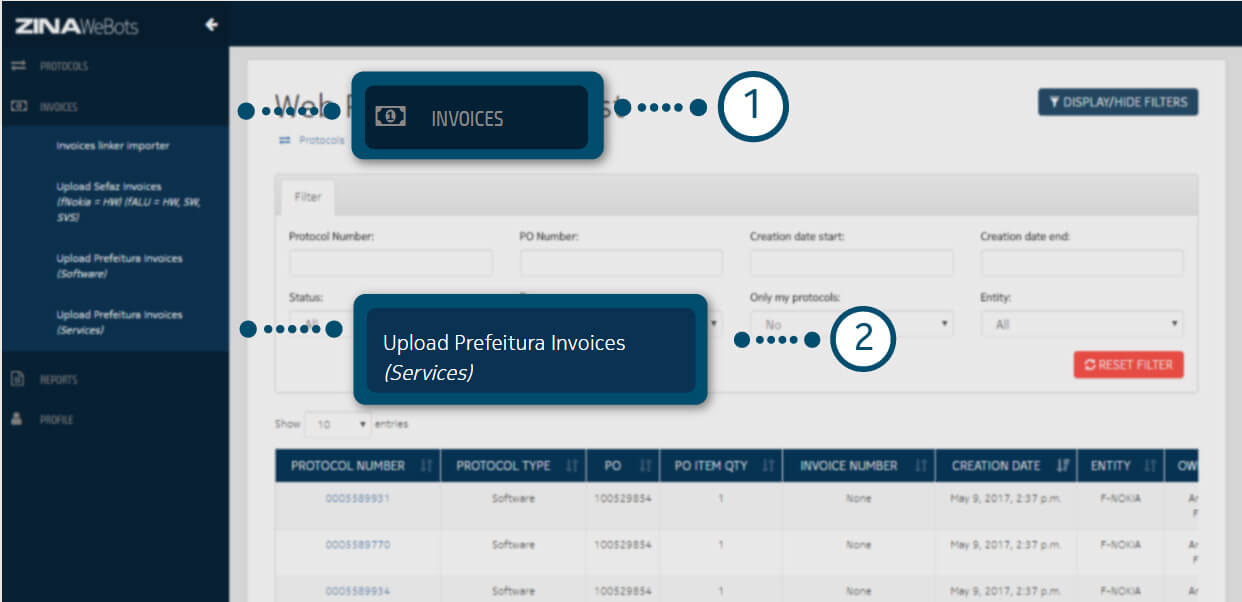Click the Protocols sidebar arrows icon

click(x=17, y=66)
